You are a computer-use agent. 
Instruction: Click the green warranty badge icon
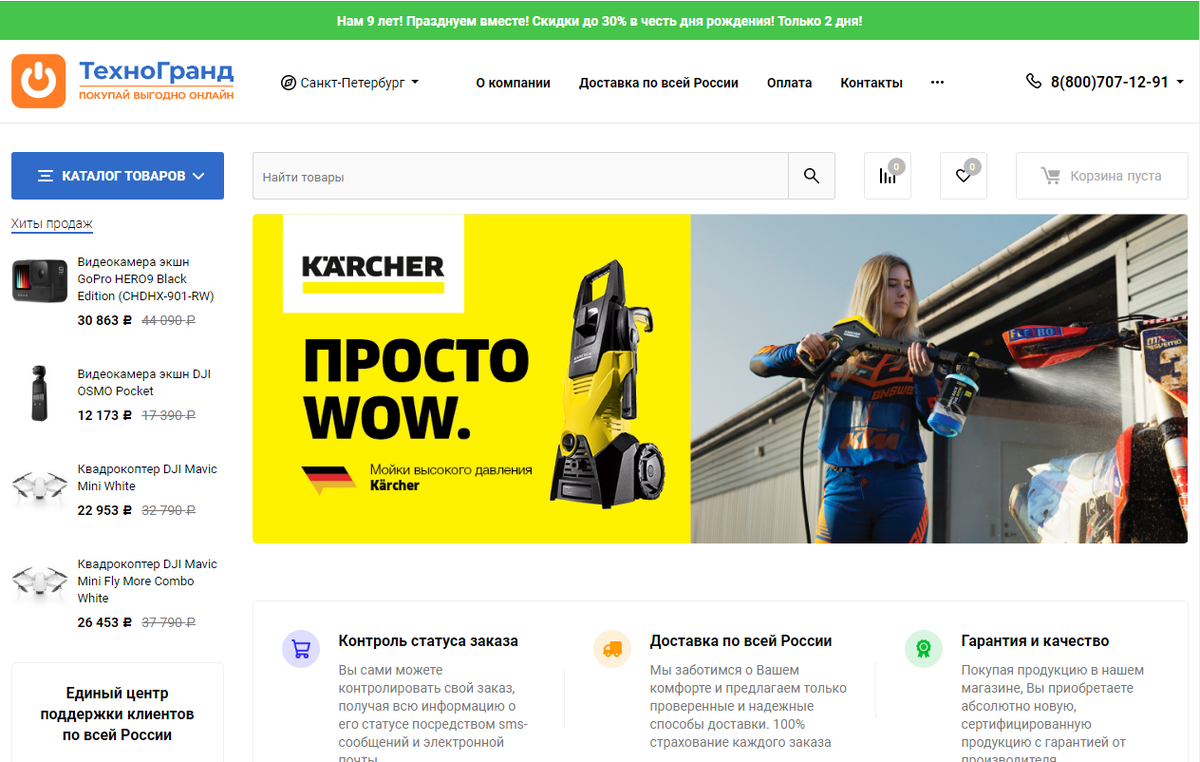[x=923, y=649]
